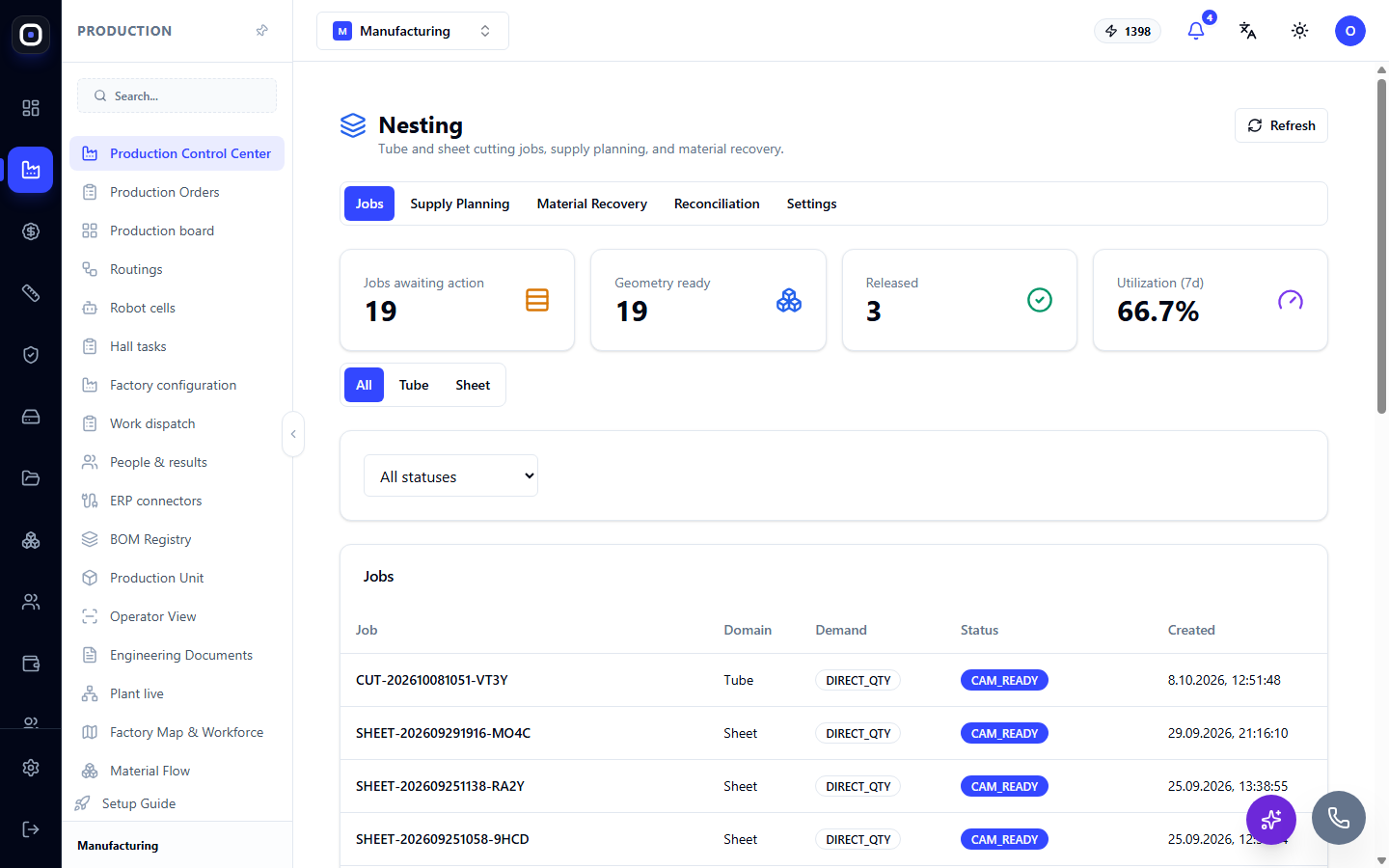This screenshot has width=1389, height=868.
Task: Open the dollar finance icon in the left rail
Action: [31, 231]
